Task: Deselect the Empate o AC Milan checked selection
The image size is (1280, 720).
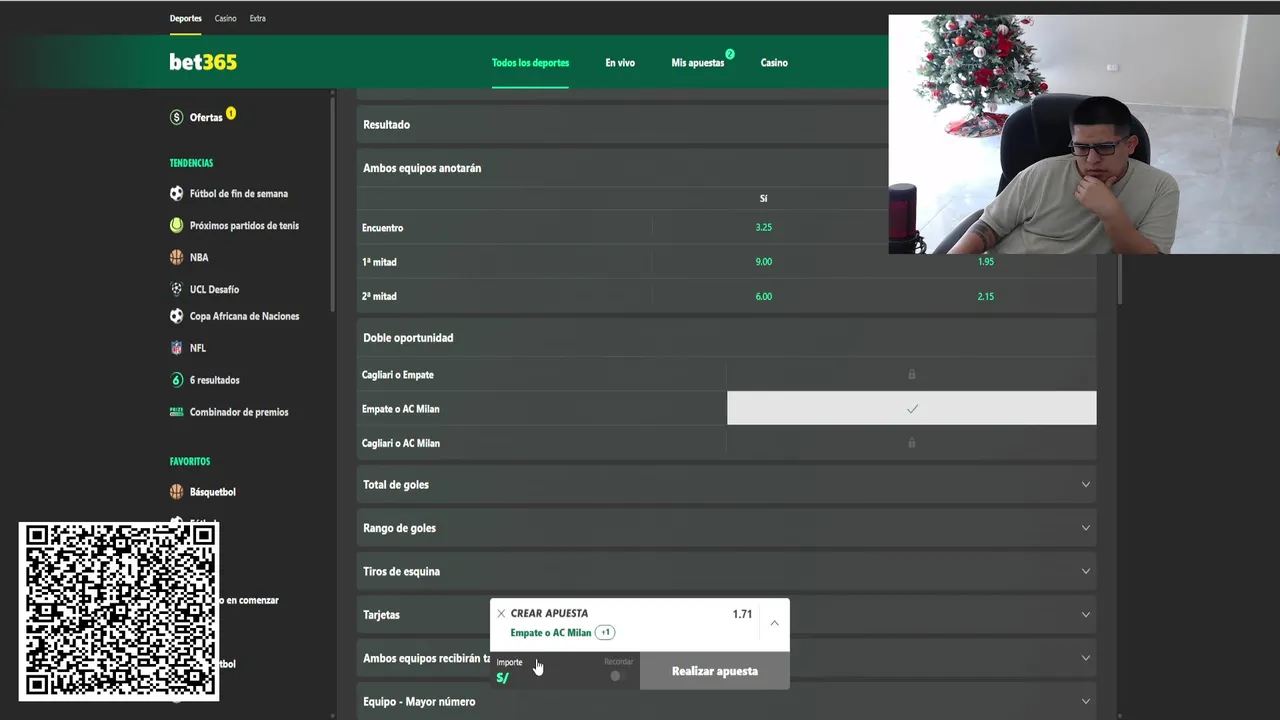Action: click(x=911, y=408)
